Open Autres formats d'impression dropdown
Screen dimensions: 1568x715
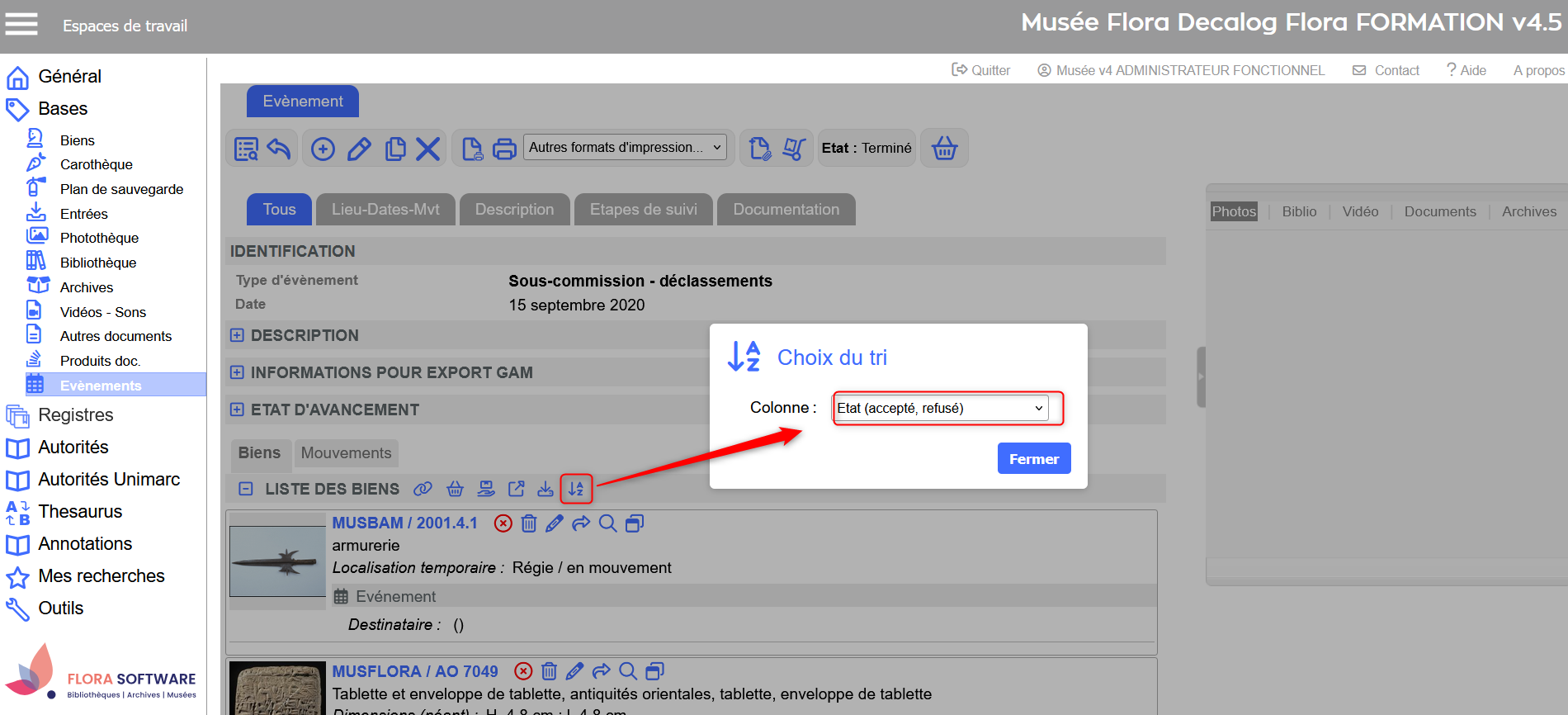click(625, 148)
